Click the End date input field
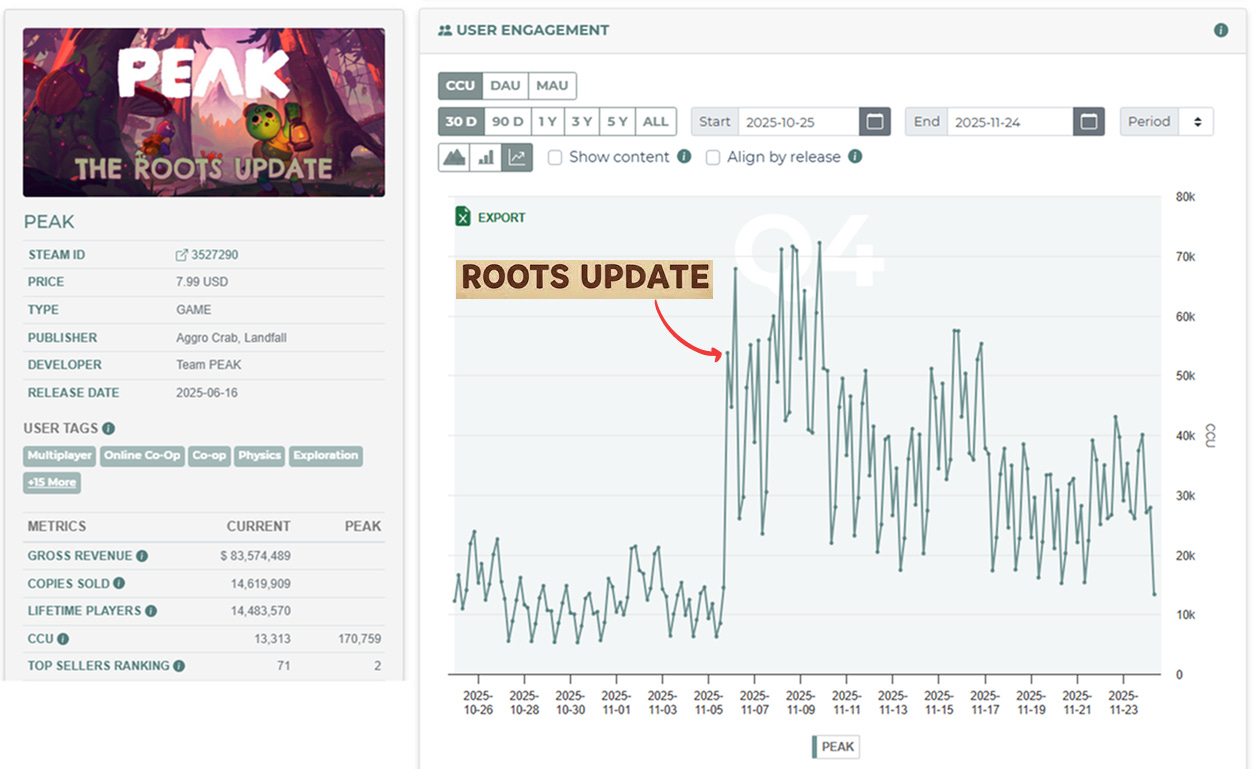This screenshot has height=769, width=1257. (1010, 122)
